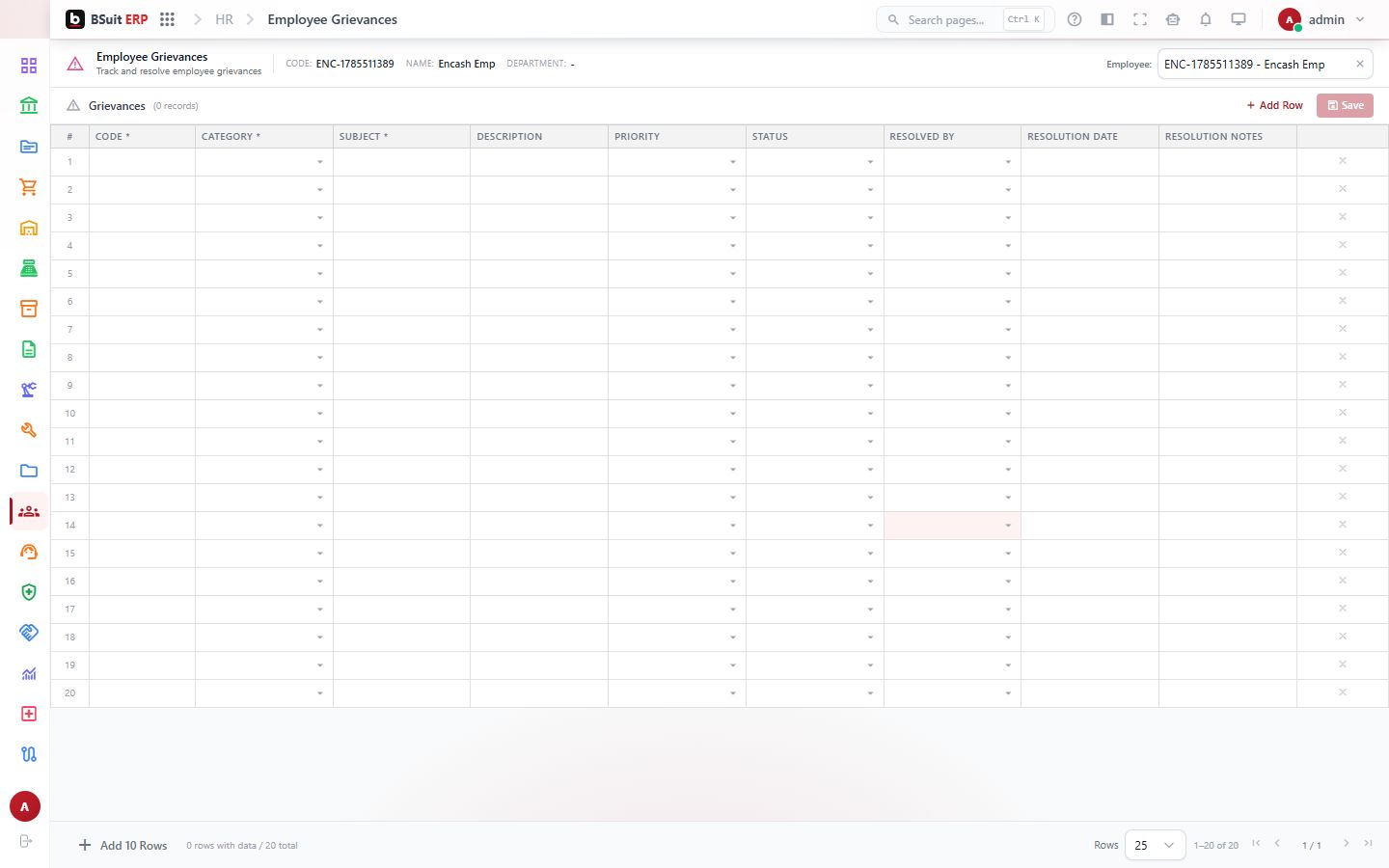Open the robot arm manufacturing icon
This screenshot has height=868, width=1389.
click(29, 390)
